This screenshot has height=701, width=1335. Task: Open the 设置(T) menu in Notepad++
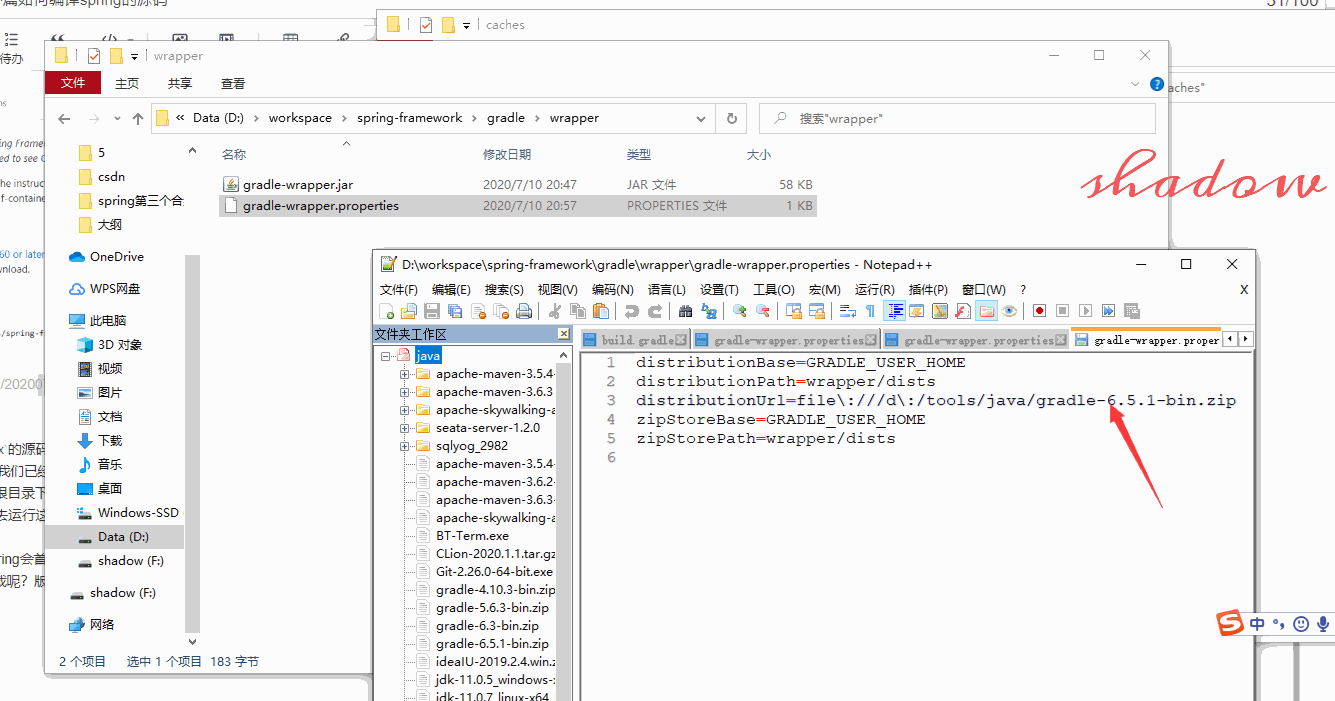(720, 289)
